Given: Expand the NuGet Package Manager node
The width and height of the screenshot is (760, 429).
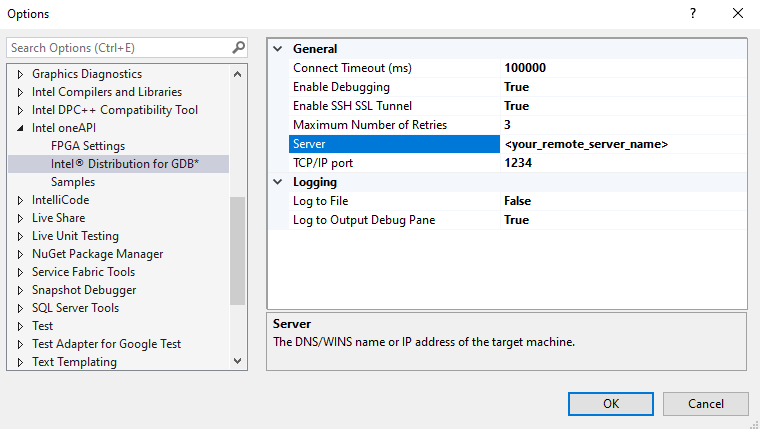Looking at the screenshot, I should click(x=20, y=254).
